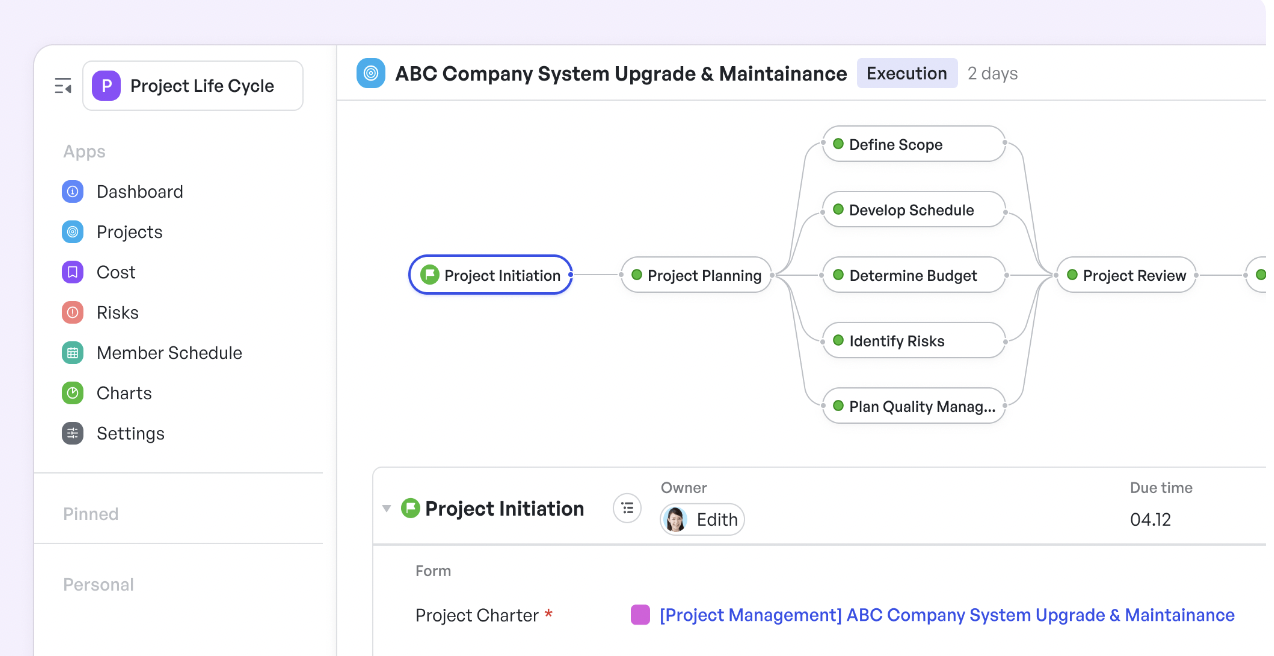The height and width of the screenshot is (656, 1274).
Task: Click the '2 days' duration text
Action: [x=993, y=74]
